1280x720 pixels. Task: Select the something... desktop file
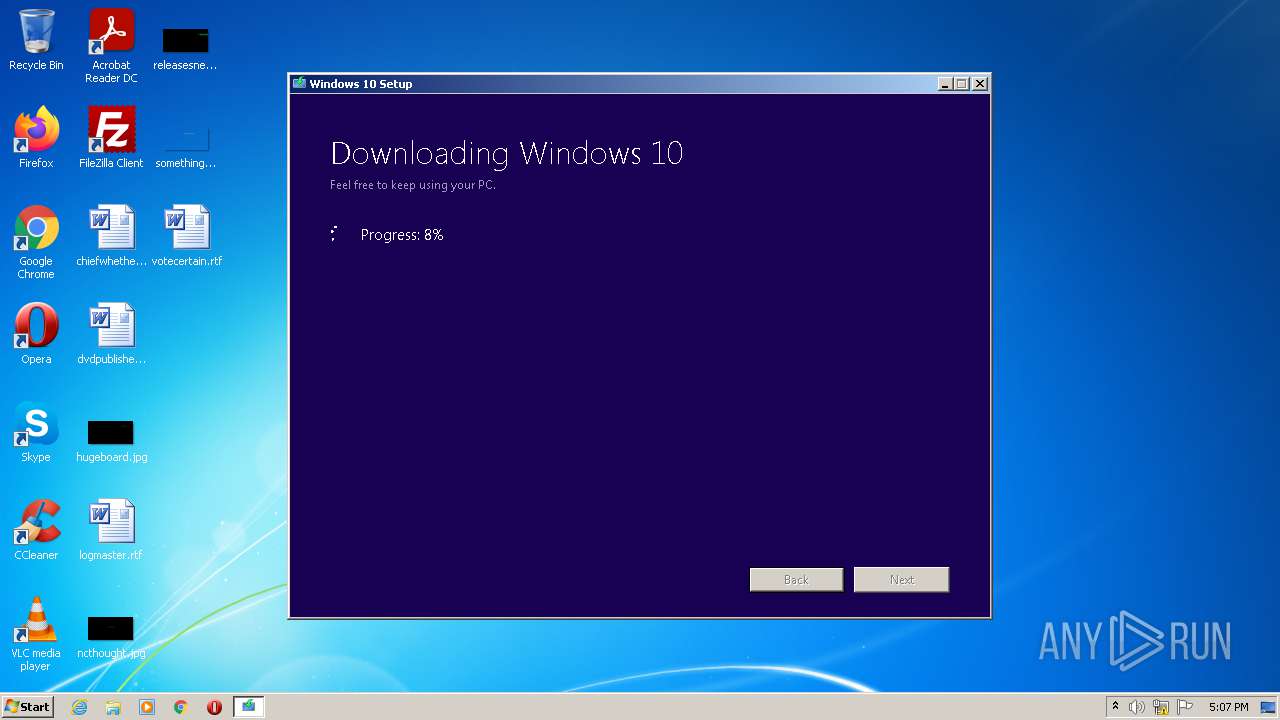[x=185, y=146]
